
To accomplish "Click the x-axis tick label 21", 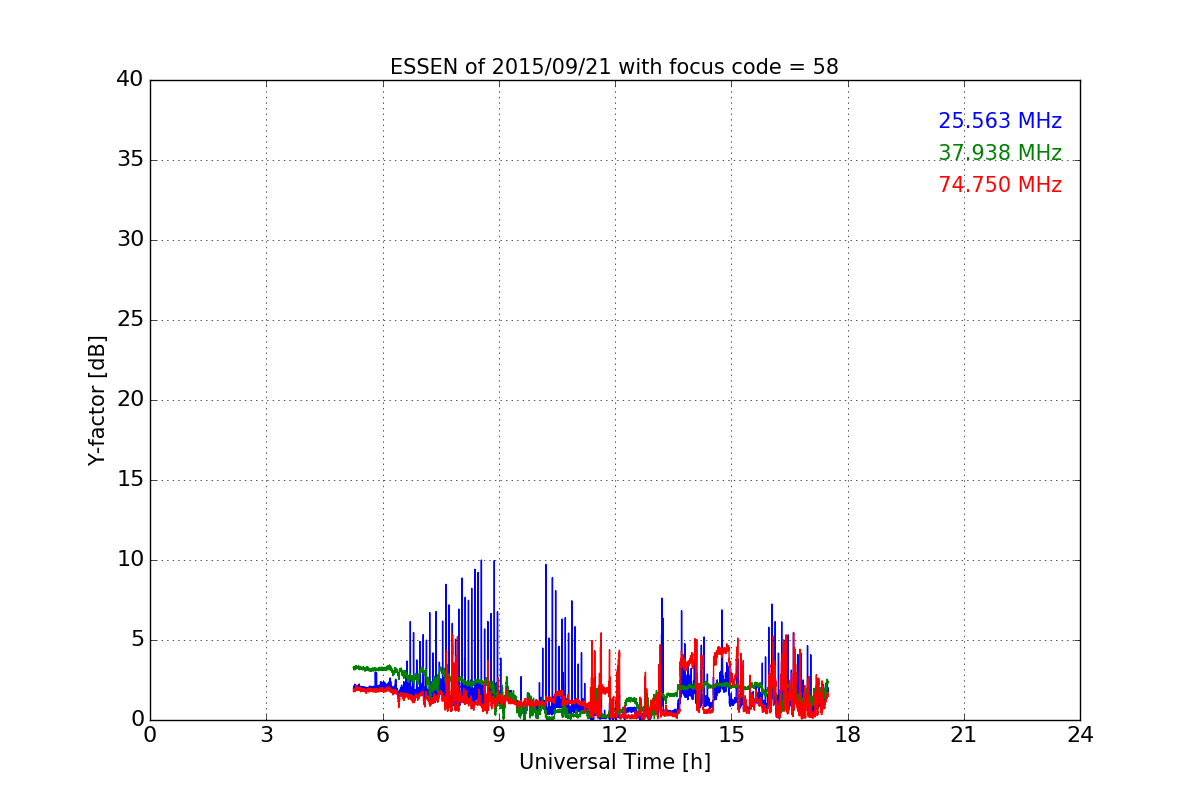I will 964,735.
